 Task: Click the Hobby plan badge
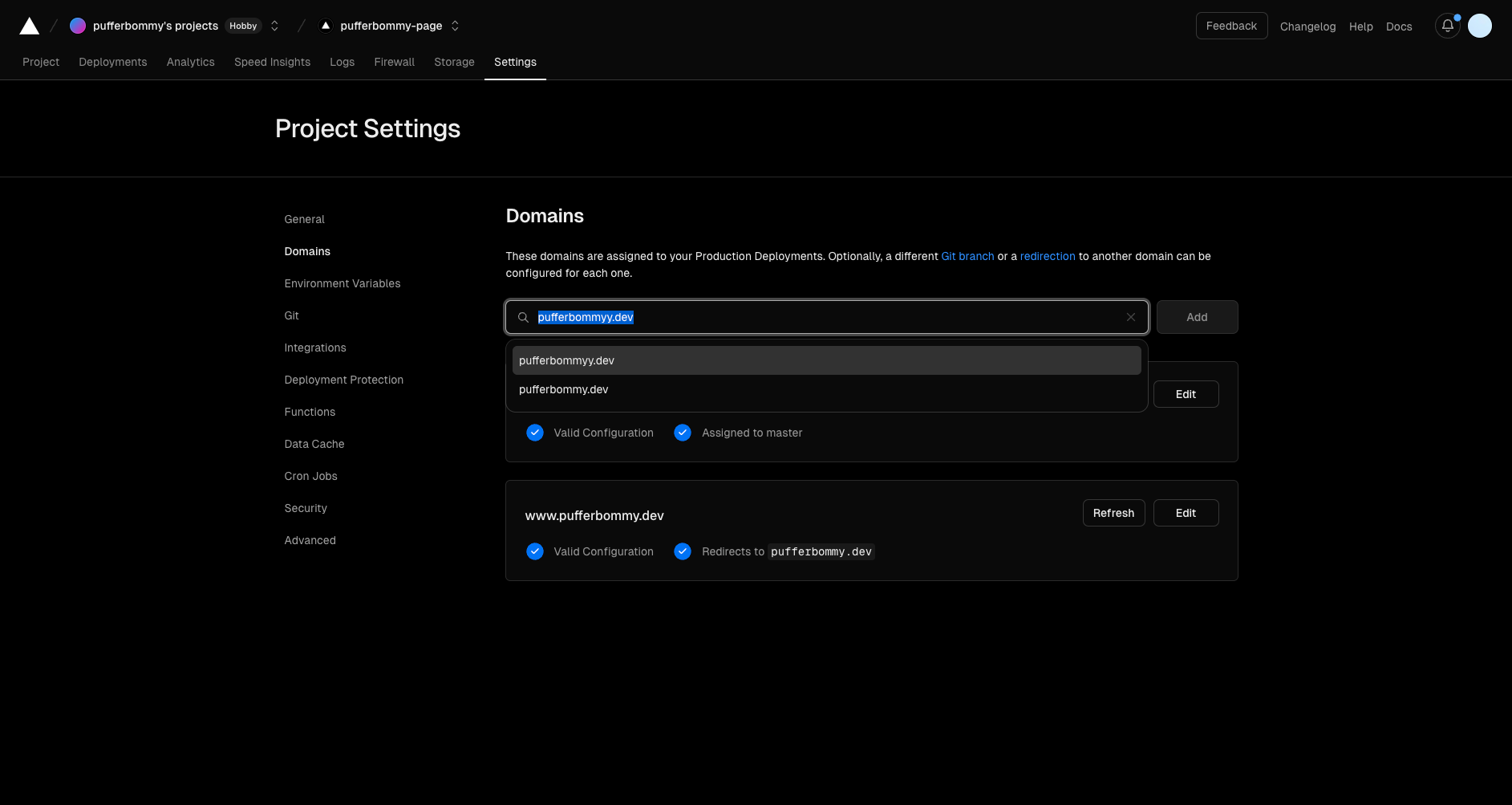pyautogui.click(x=244, y=26)
